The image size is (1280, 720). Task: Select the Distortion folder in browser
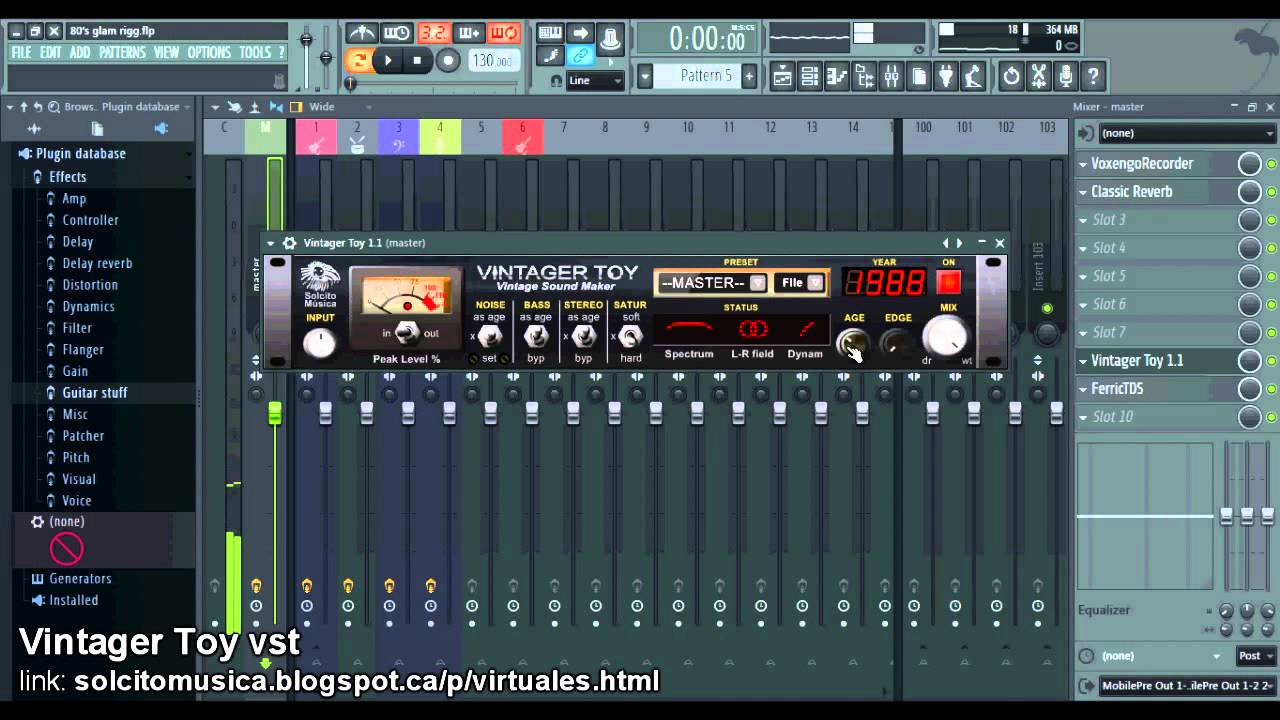pyautogui.click(x=90, y=285)
